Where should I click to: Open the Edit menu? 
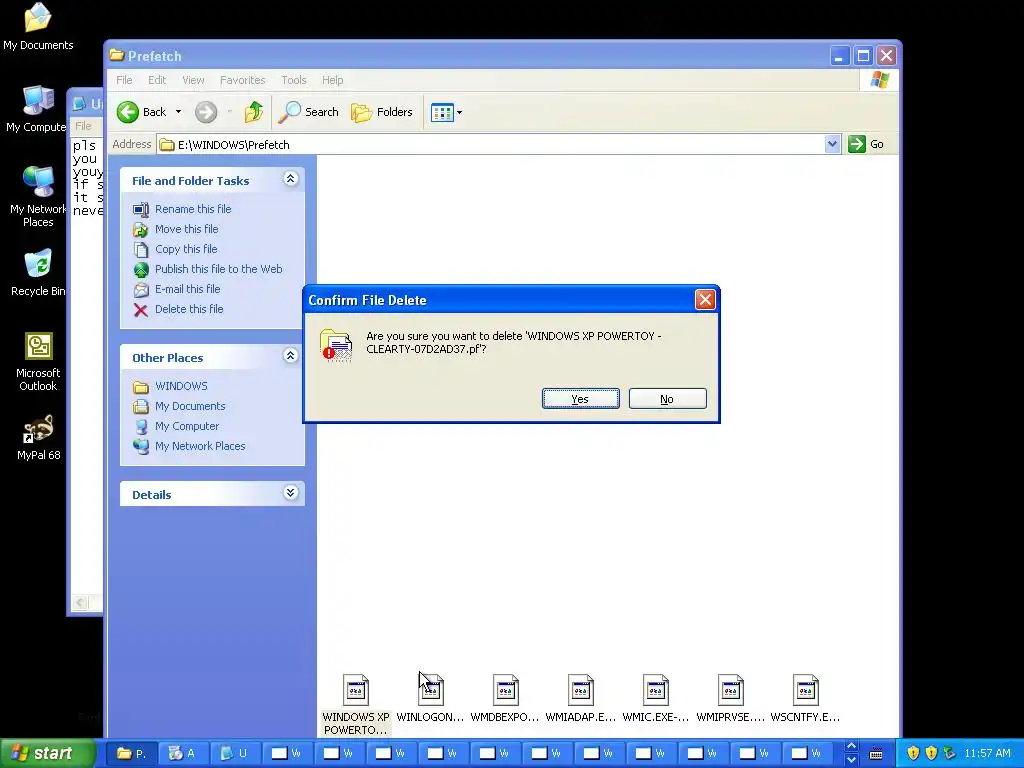coord(157,80)
